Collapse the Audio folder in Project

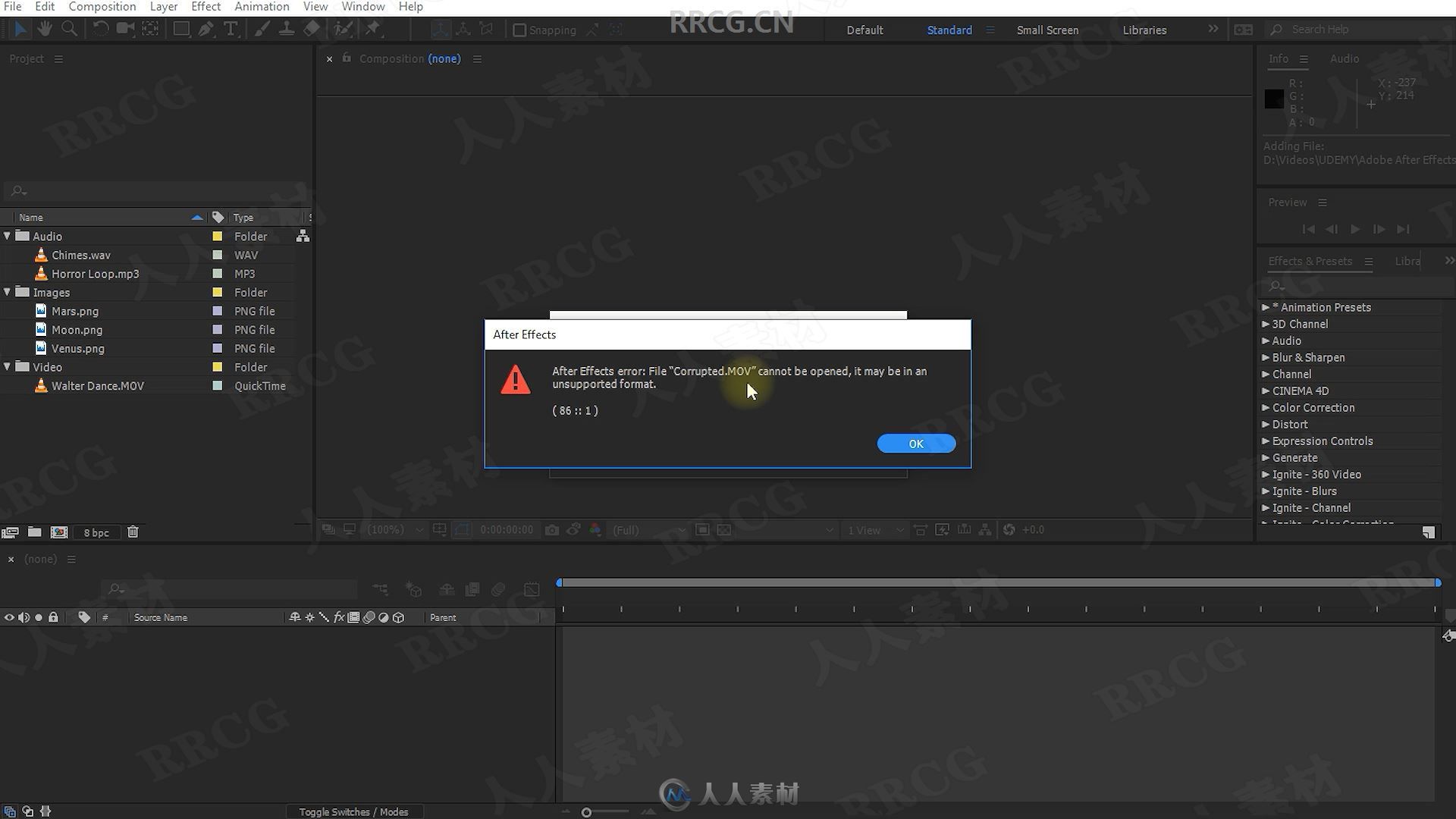click(x=8, y=236)
